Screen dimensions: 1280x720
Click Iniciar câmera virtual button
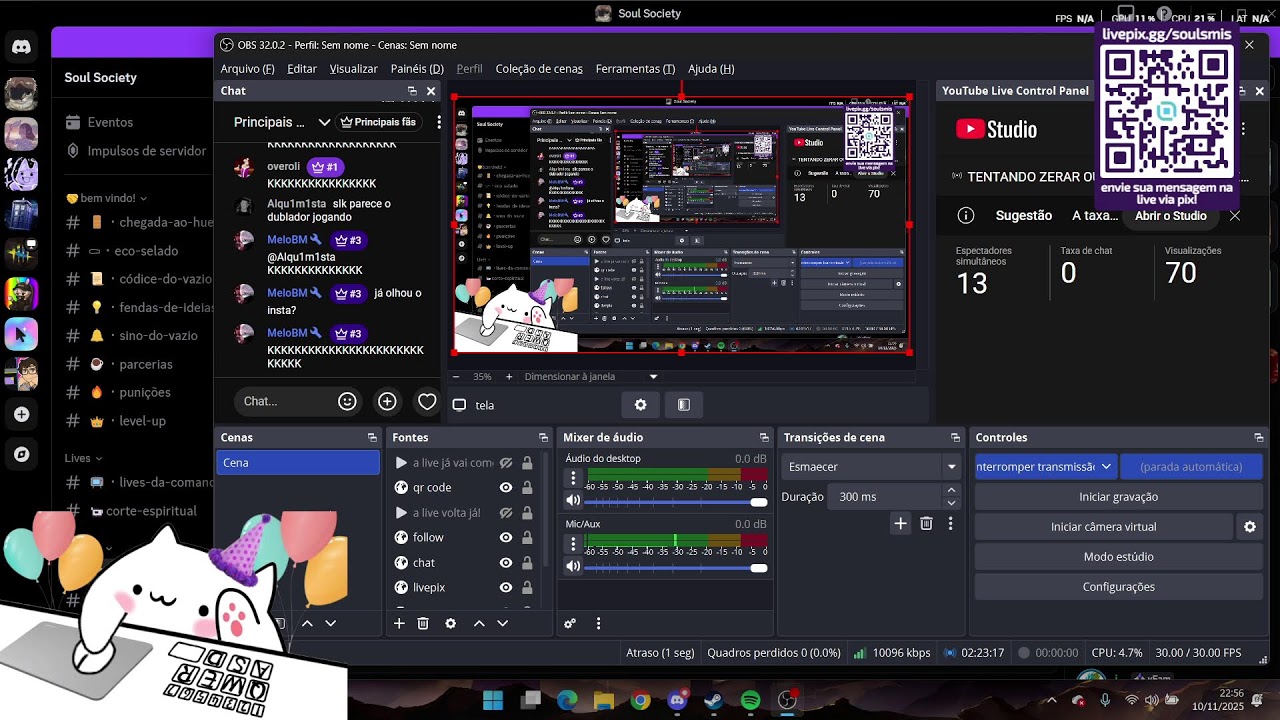click(1103, 527)
